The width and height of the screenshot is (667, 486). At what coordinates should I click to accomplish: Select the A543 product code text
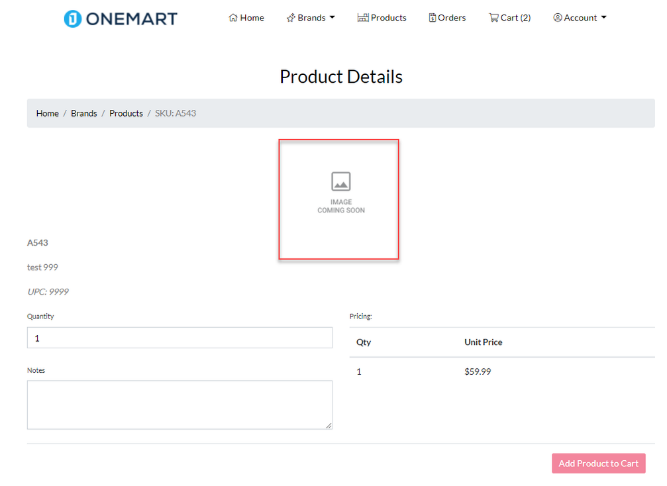tap(37, 243)
